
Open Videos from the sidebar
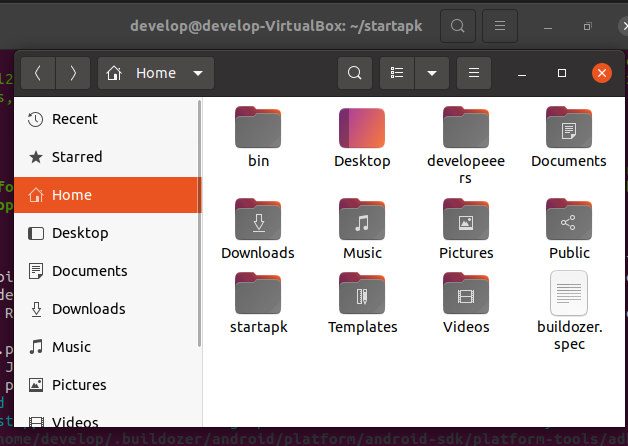[107, 420]
